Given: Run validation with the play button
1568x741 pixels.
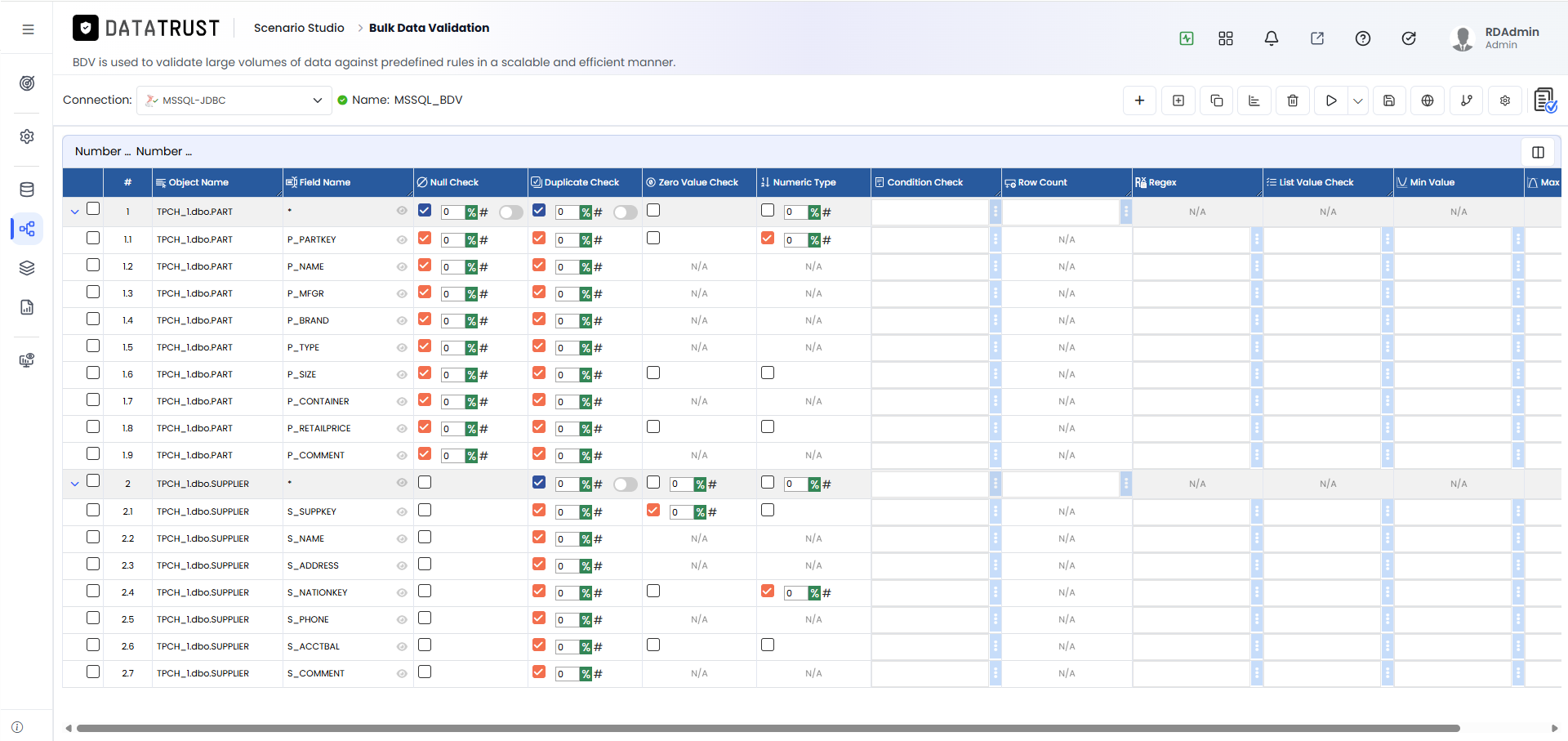Looking at the screenshot, I should point(1331,100).
